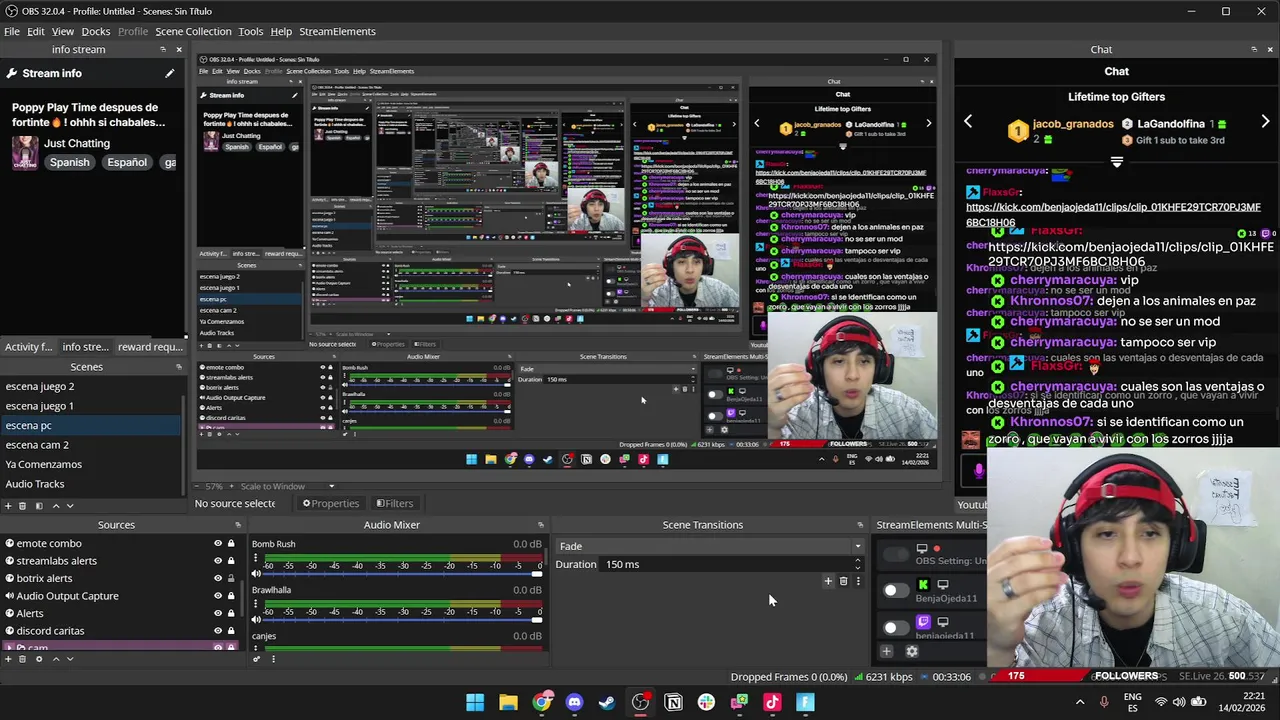The image size is (1280, 720).
Task: Show hidden system tray icons
Action: [x=1080, y=703]
